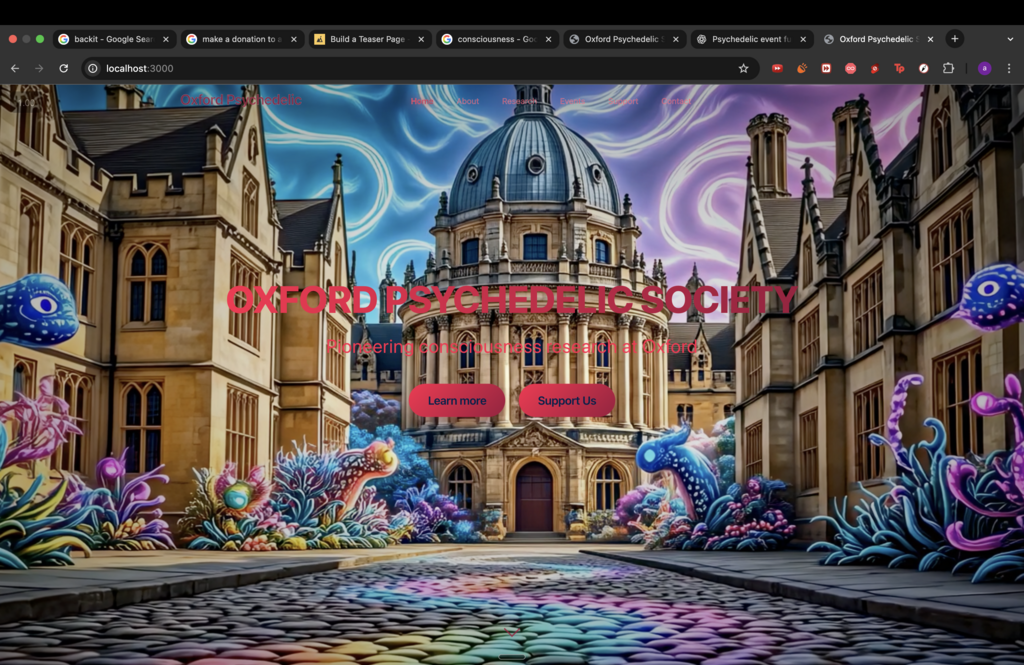The height and width of the screenshot is (665, 1024).
Task: Open the Chrome three-dot menu
Action: pyautogui.click(x=1009, y=68)
